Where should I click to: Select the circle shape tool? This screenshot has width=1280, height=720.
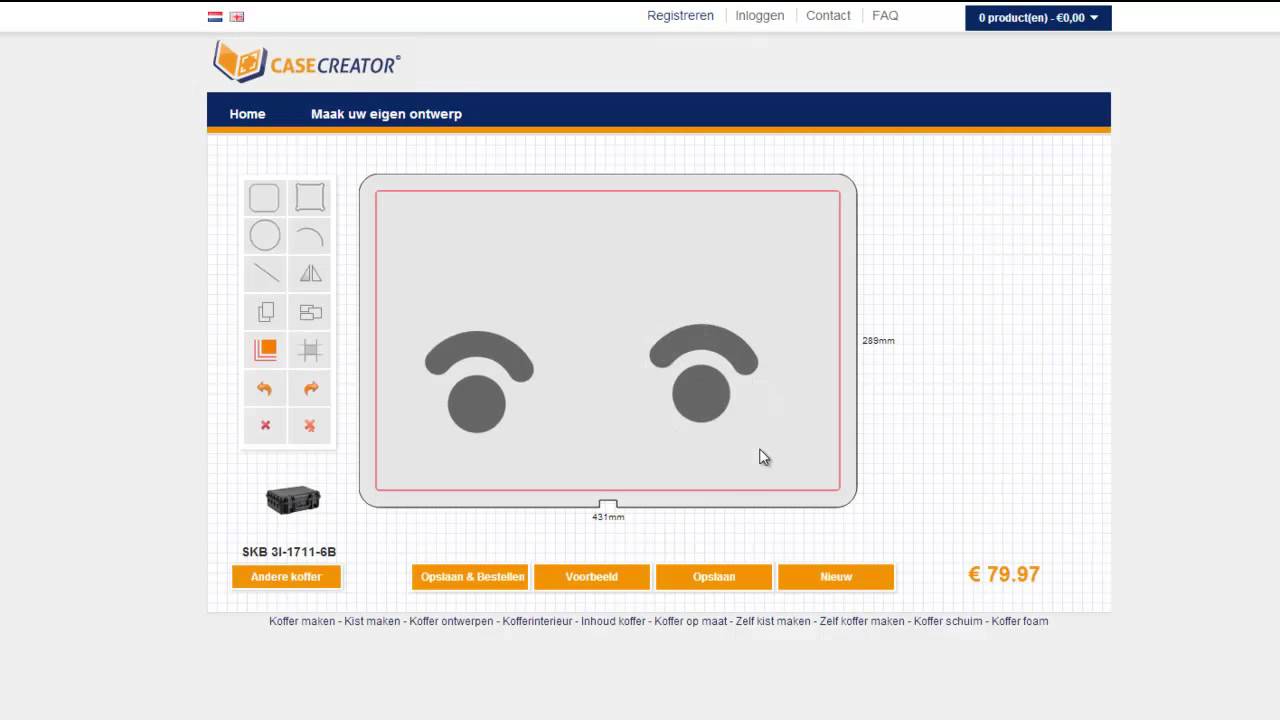coord(264,236)
